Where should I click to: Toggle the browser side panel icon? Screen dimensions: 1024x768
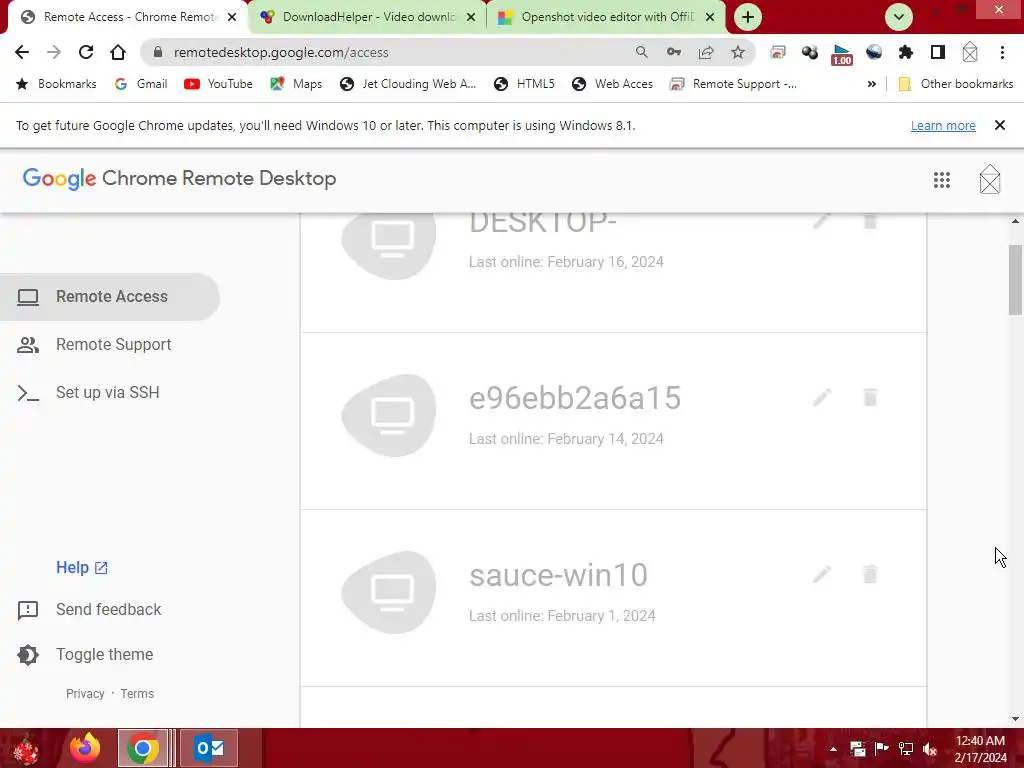[938, 52]
